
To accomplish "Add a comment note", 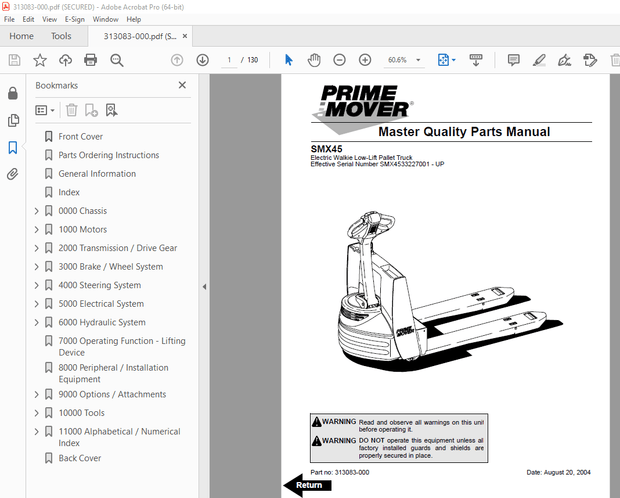I will 513,60.
